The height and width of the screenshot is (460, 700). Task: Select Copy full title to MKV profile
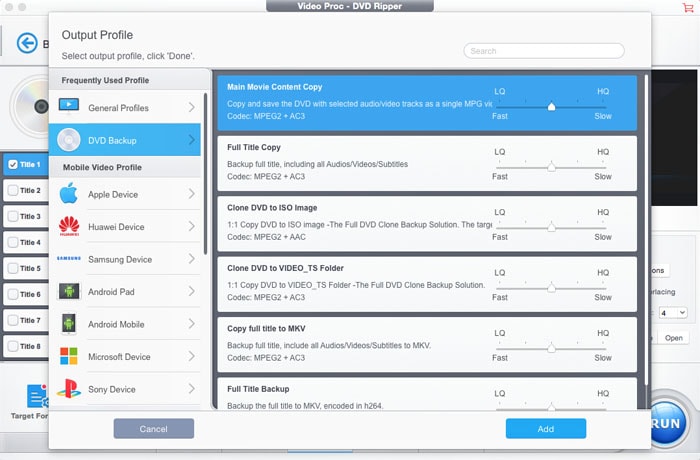pyautogui.click(x=427, y=345)
